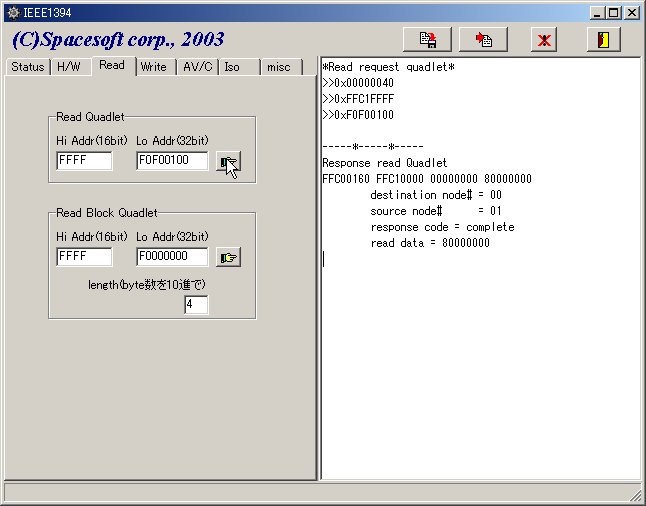Open the Iso tab
The width and height of the screenshot is (646, 506).
tap(231, 67)
